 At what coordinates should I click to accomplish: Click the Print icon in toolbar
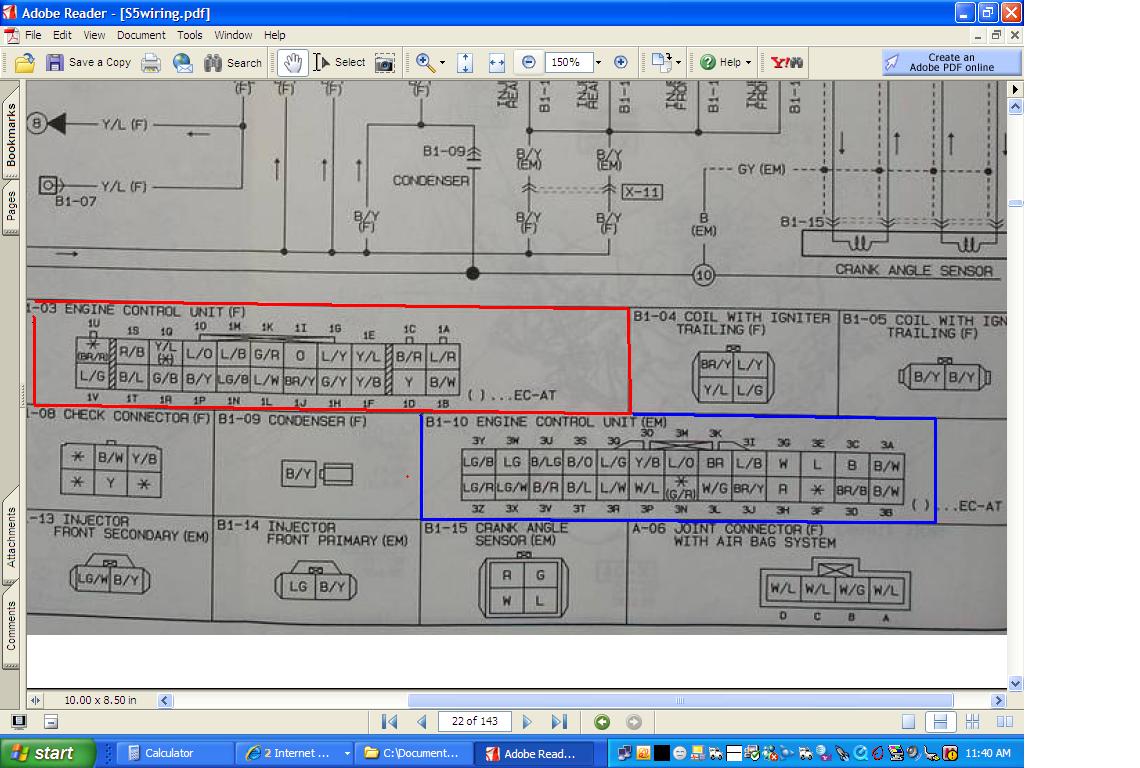click(x=151, y=62)
